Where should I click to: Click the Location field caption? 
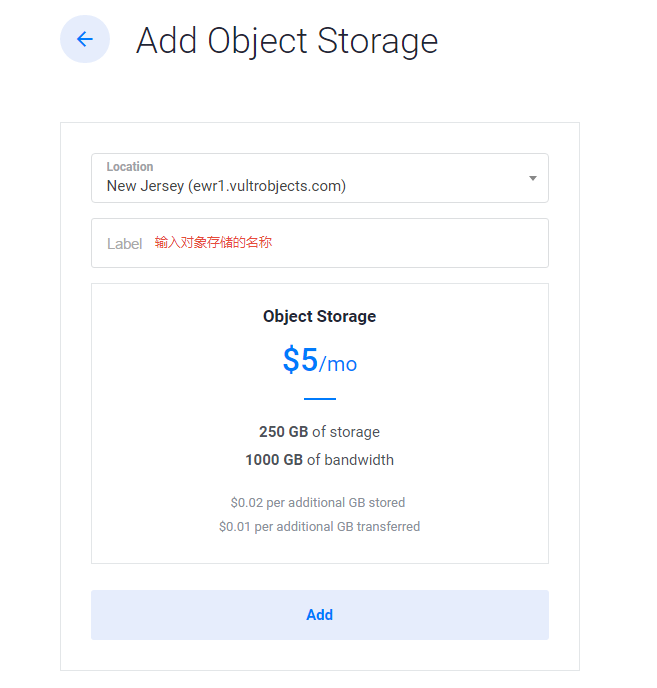130,167
